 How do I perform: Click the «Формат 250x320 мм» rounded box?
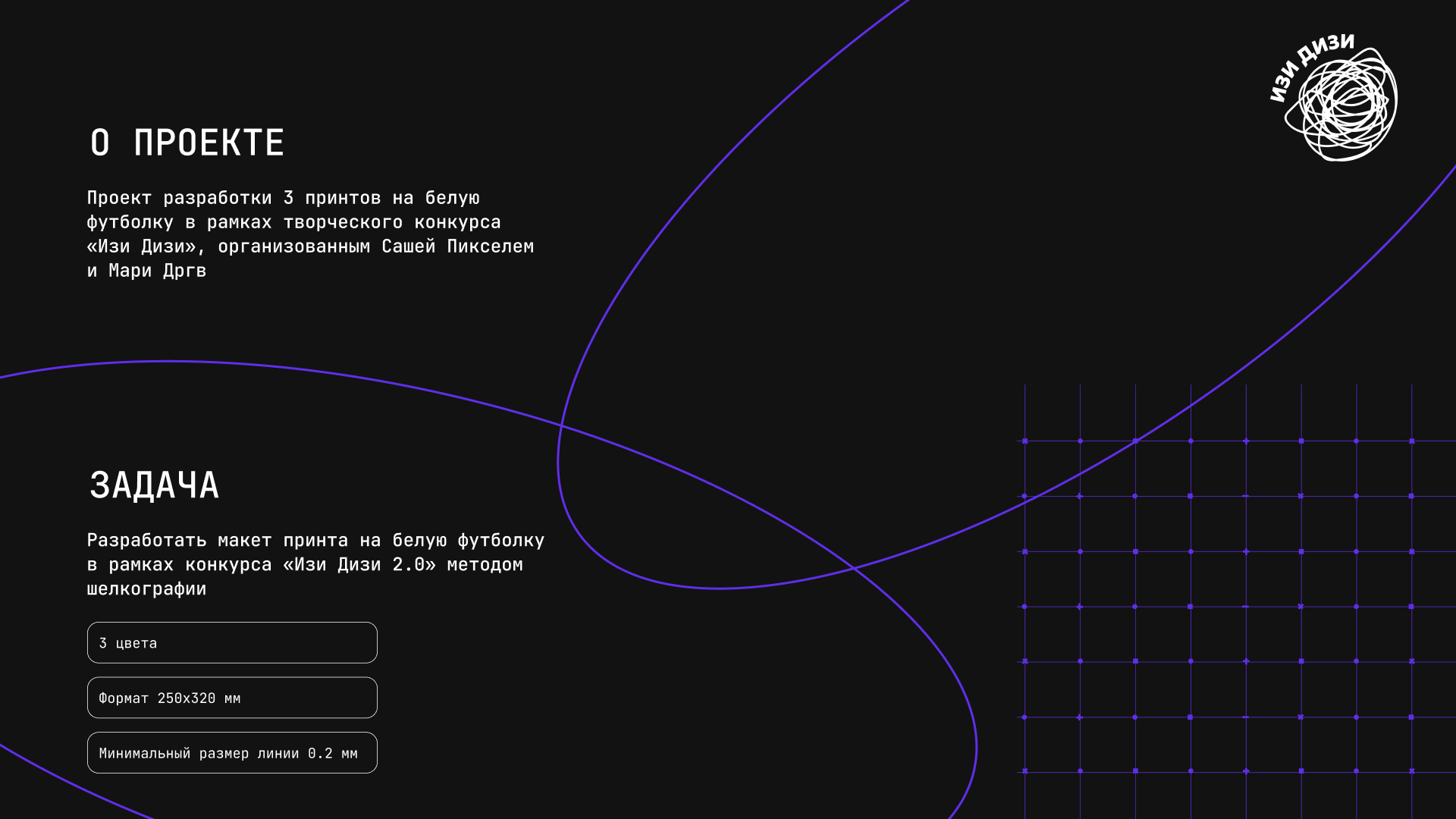[232, 698]
